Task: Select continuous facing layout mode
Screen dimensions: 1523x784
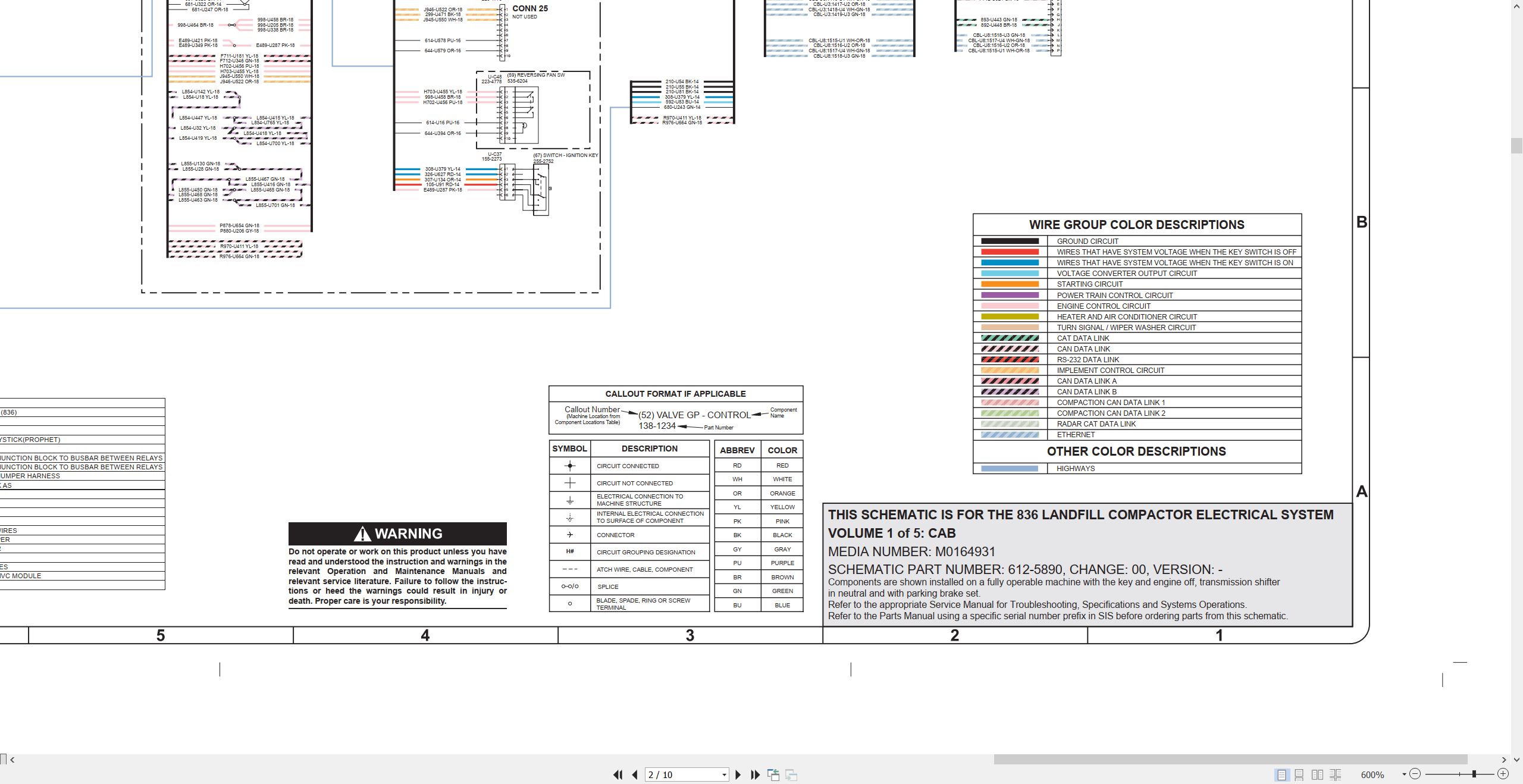Action: pos(1335,774)
